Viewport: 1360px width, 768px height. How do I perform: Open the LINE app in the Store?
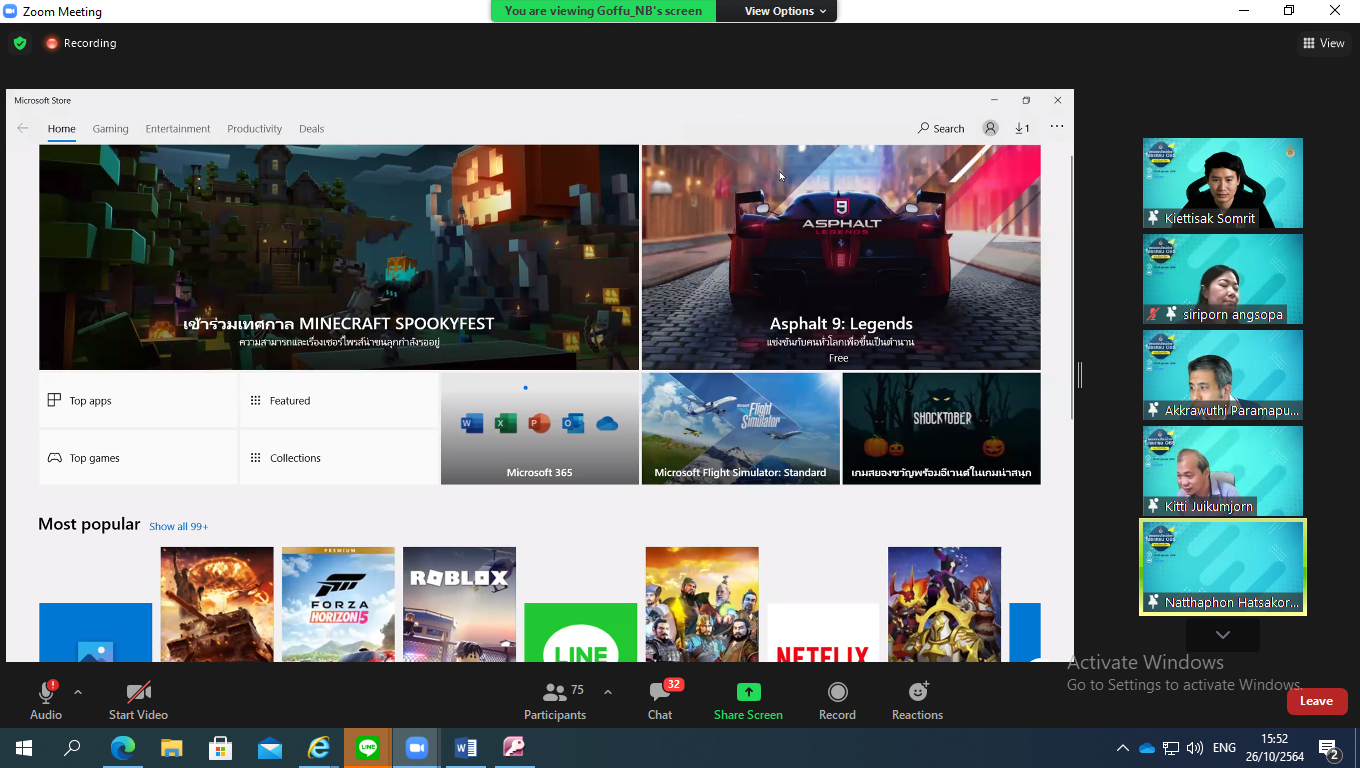[580, 632]
